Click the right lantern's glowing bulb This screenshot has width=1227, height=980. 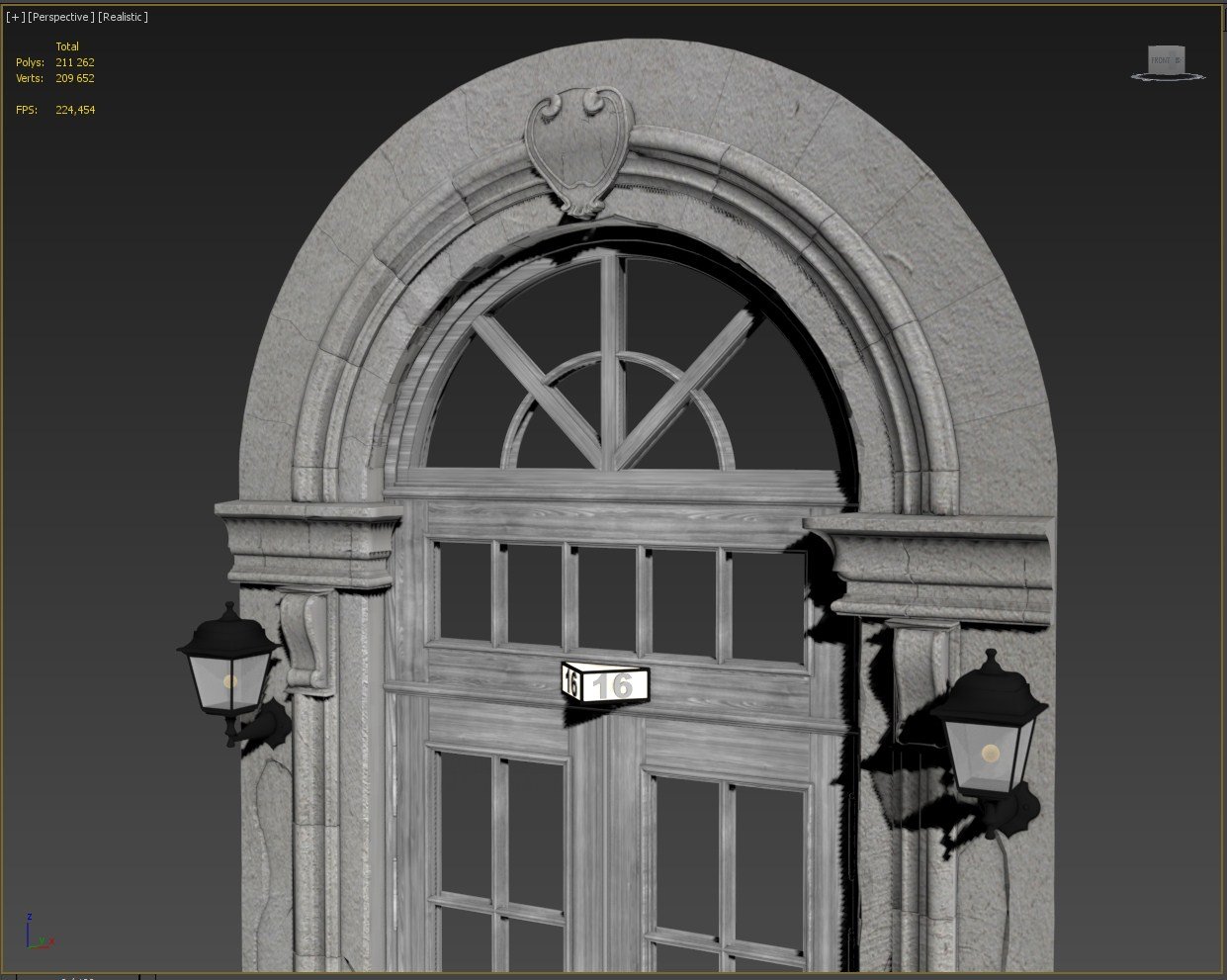pos(990,755)
